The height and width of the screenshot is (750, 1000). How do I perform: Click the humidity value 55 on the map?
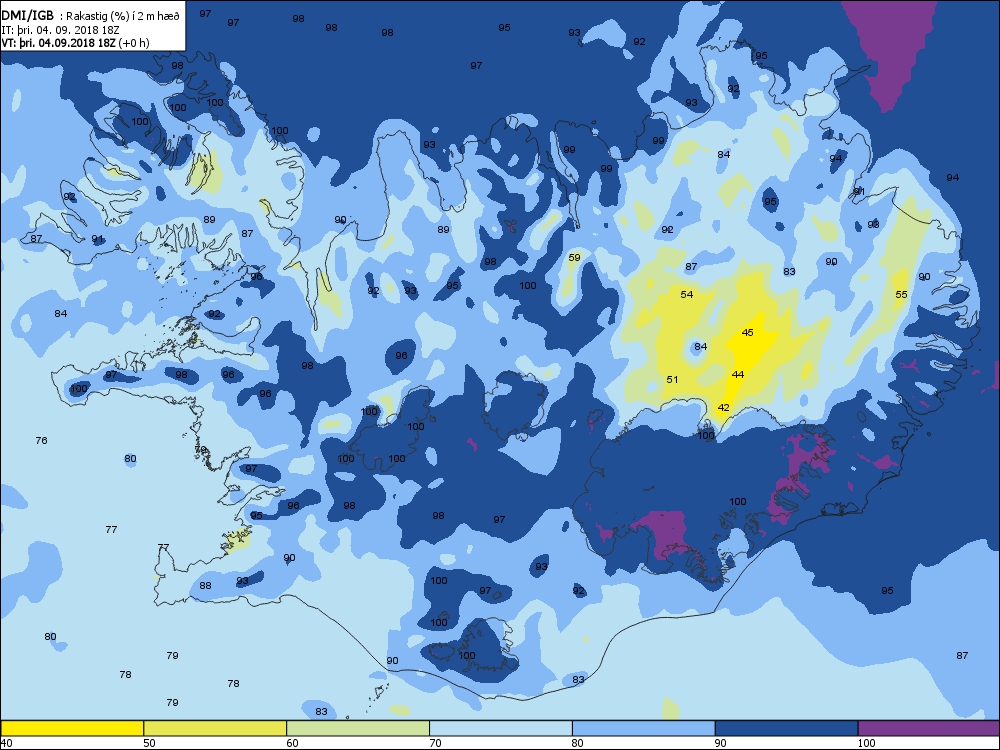click(901, 294)
